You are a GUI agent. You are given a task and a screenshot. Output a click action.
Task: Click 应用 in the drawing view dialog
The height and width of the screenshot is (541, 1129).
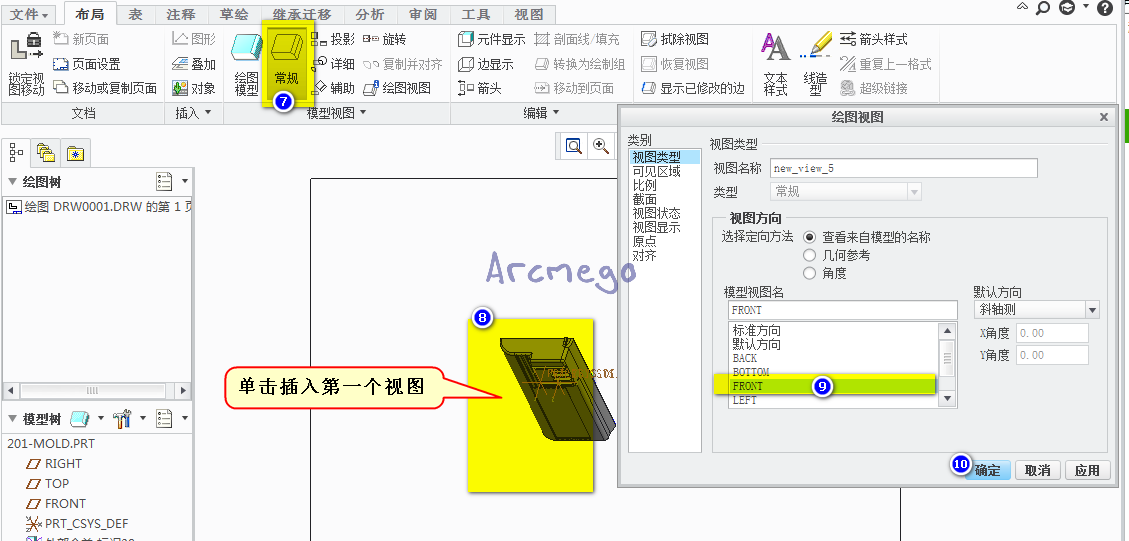[x=1087, y=470]
